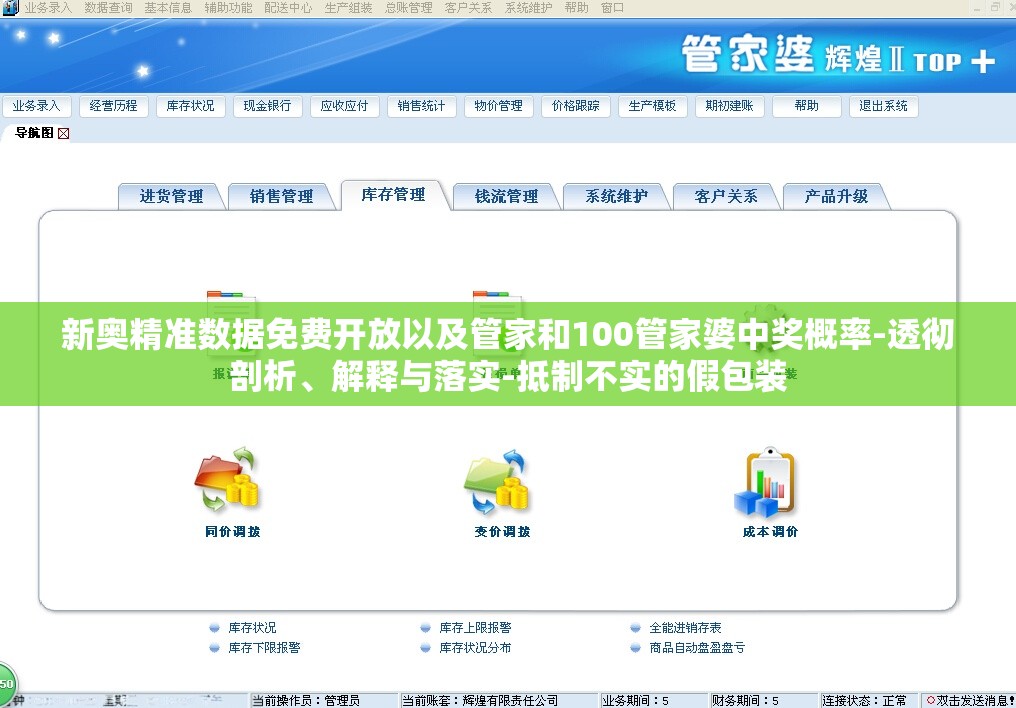Click the 帮助 toolbar button
Image resolution: width=1016 pixels, height=708 pixels.
[807, 106]
